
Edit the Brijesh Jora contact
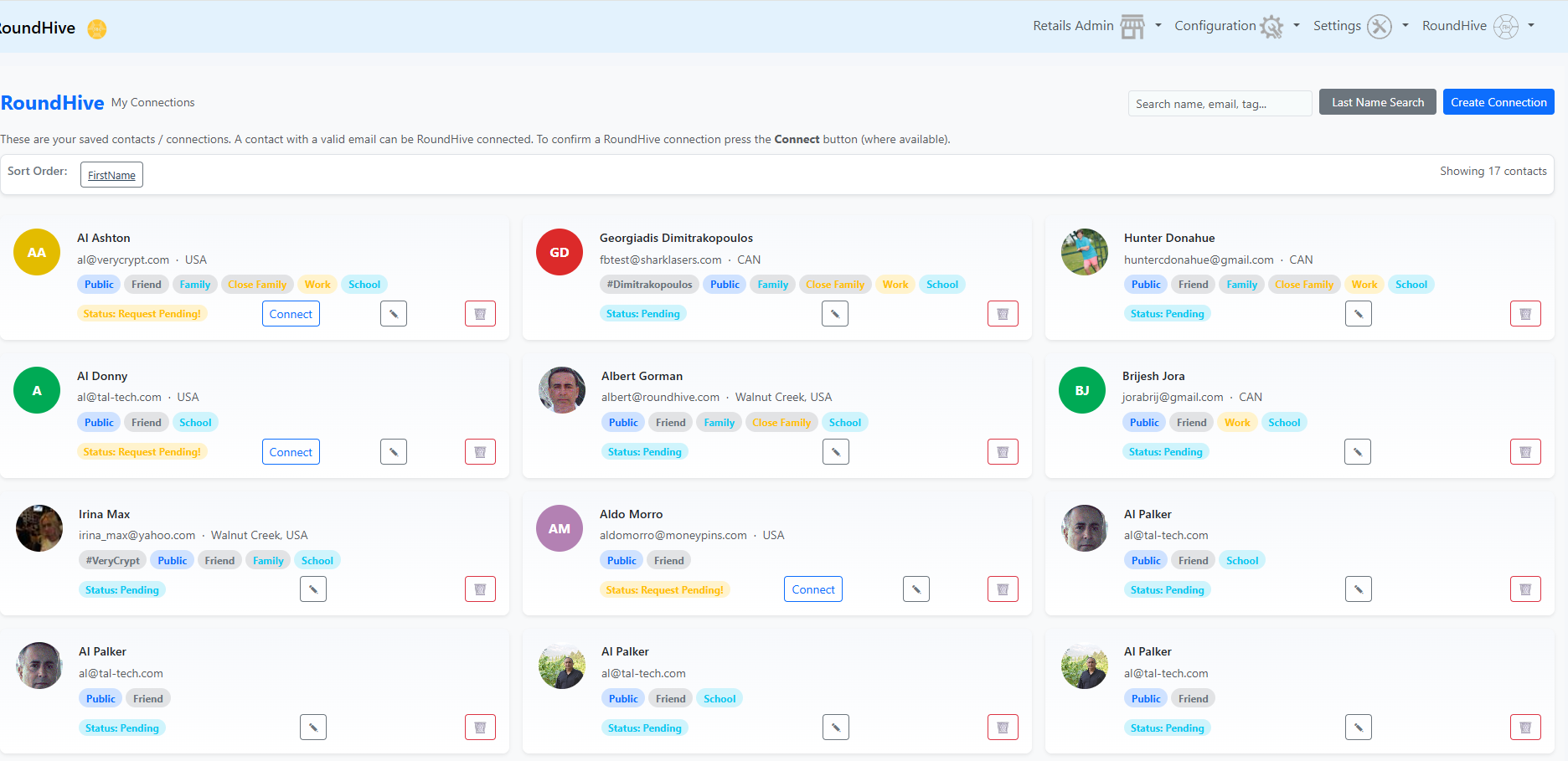pos(1358,452)
